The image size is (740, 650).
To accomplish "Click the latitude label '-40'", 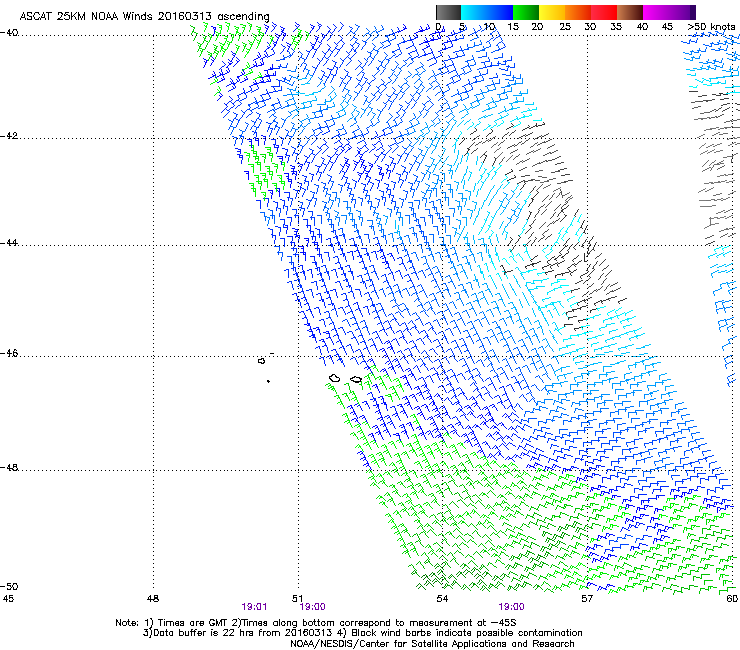I will (x=9, y=33).
